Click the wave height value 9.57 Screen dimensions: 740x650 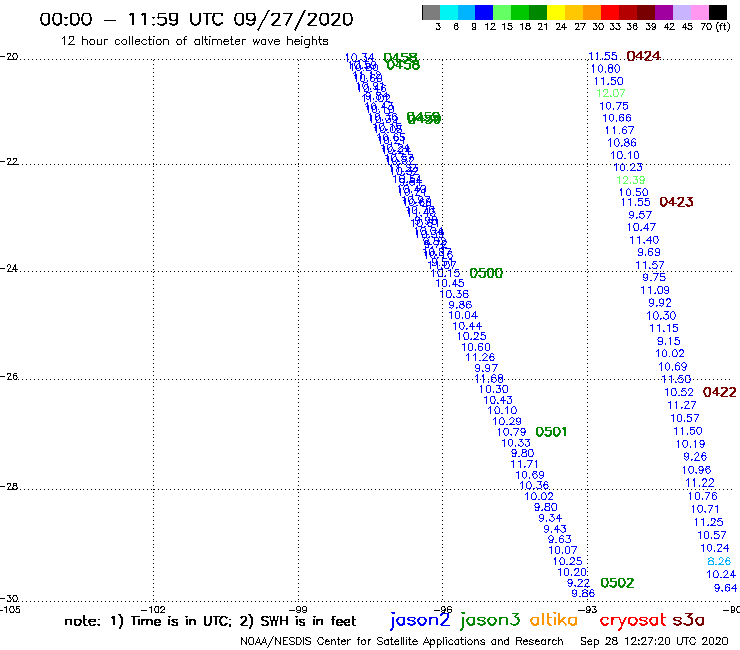point(640,215)
